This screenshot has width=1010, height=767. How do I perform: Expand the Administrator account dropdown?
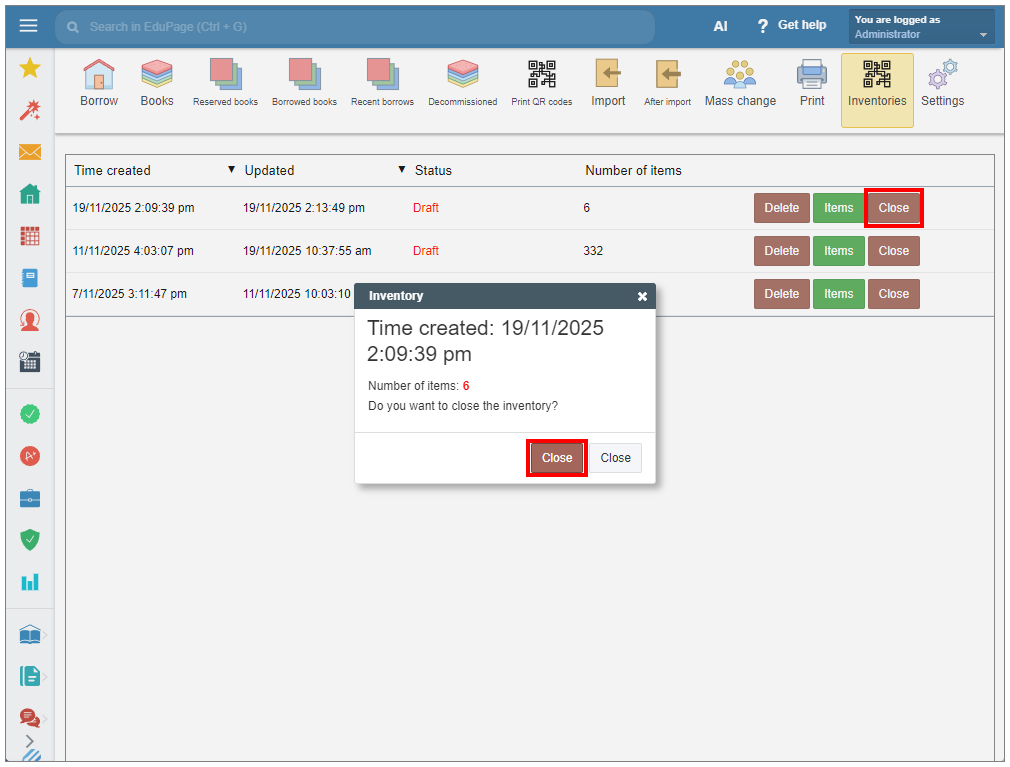(x=983, y=35)
